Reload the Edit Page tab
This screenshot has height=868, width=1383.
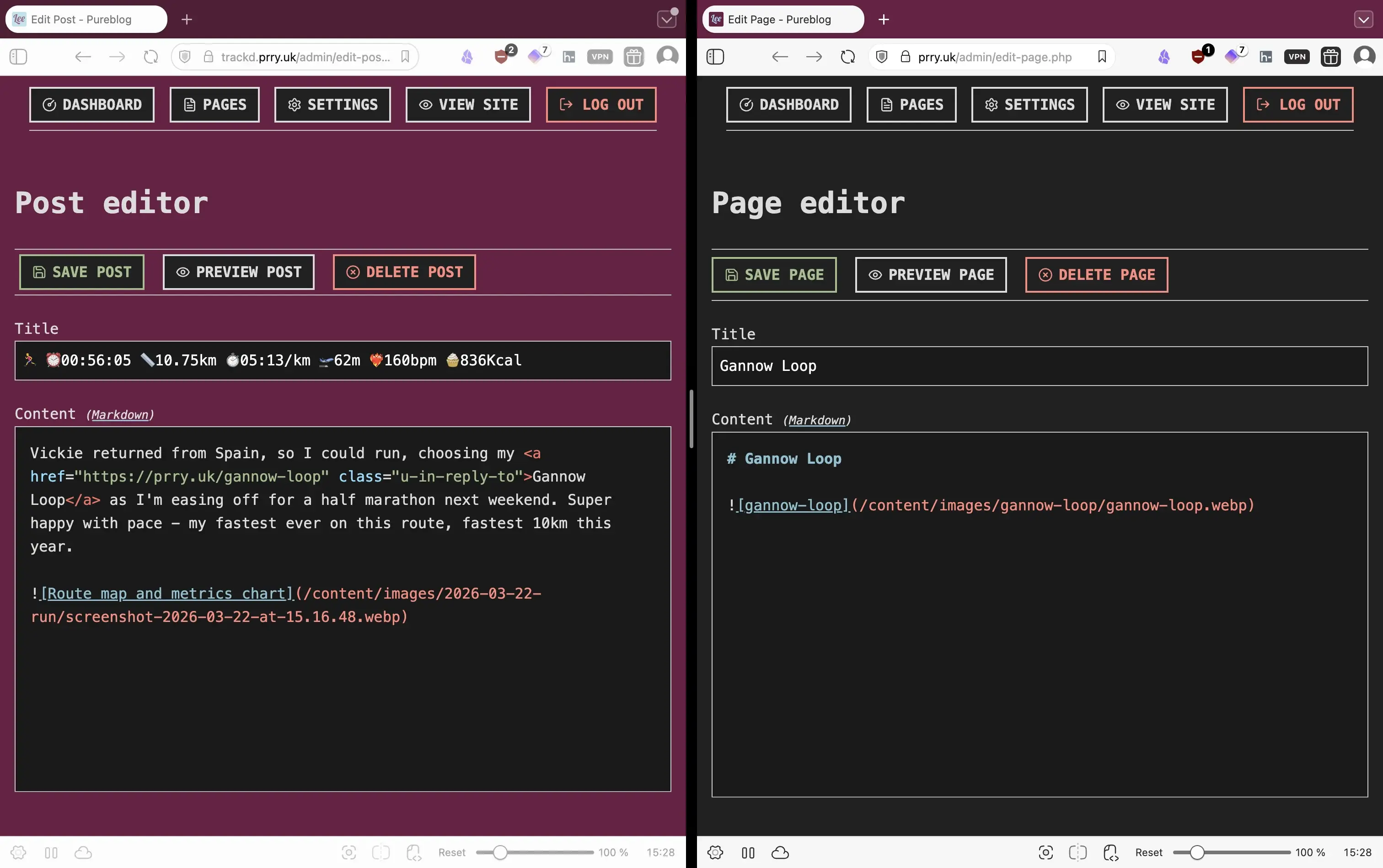click(847, 57)
